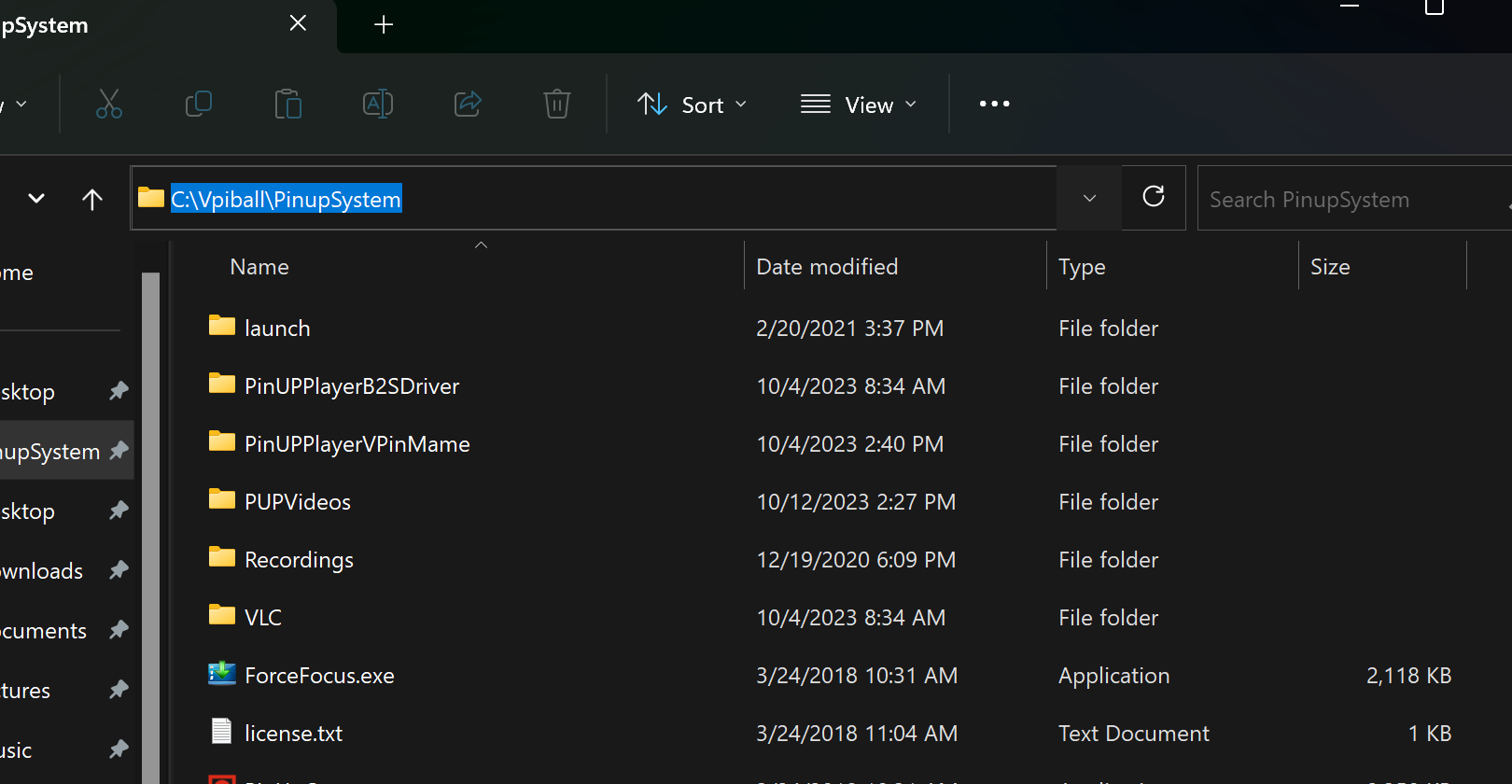The height and width of the screenshot is (784, 1512).
Task: Click the Search PinupSystem field
Action: coord(1353,199)
